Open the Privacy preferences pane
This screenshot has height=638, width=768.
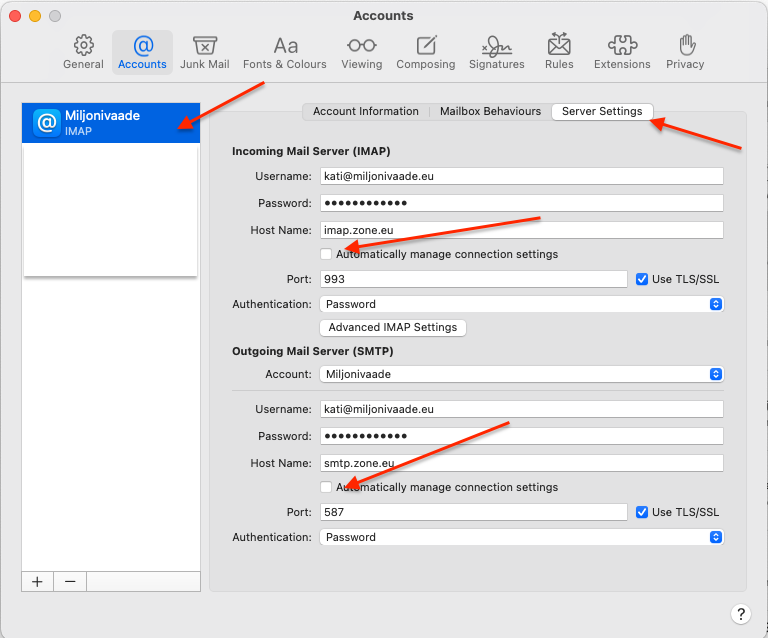[x=685, y=52]
